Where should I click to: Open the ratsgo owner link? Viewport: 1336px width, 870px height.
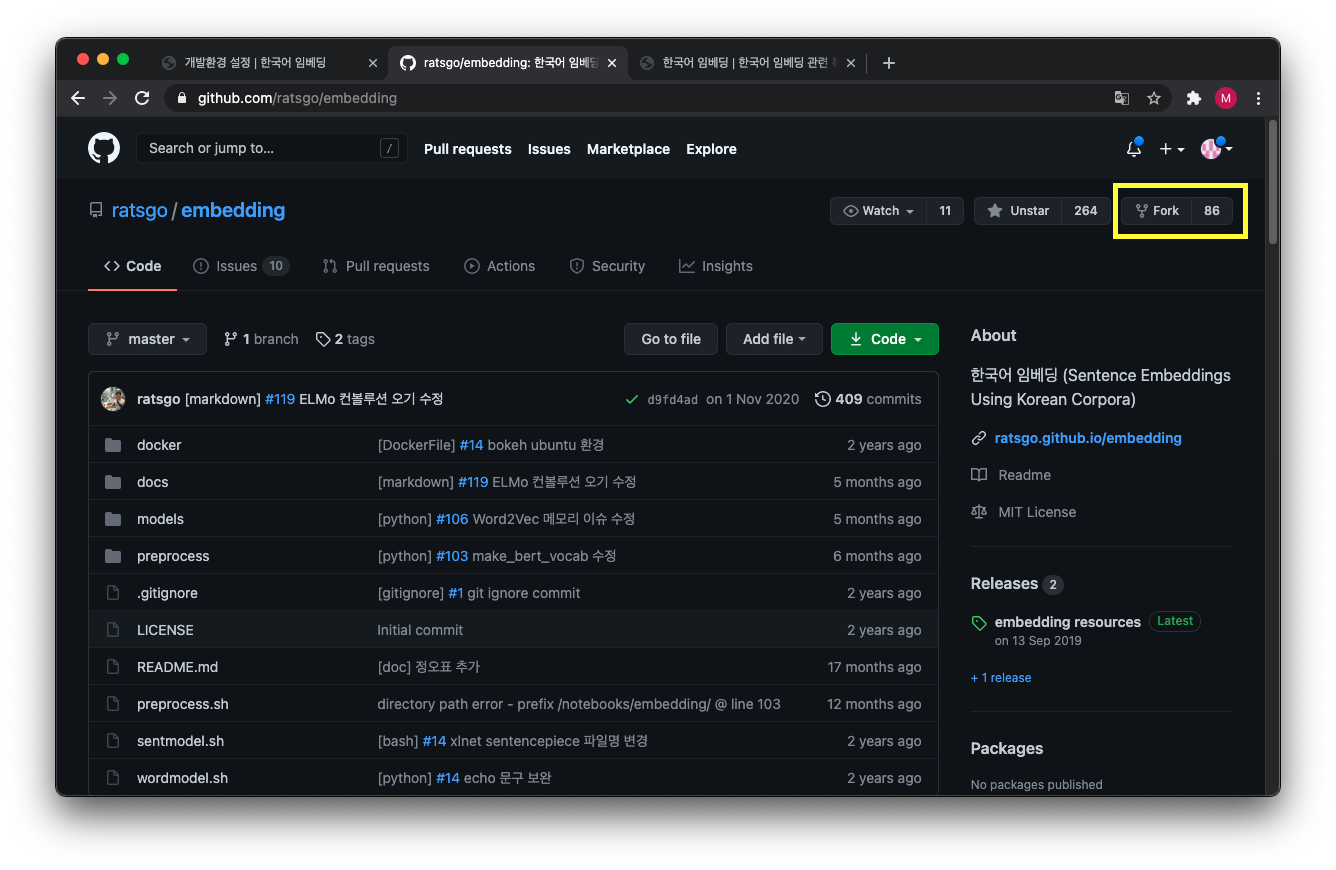click(x=139, y=210)
